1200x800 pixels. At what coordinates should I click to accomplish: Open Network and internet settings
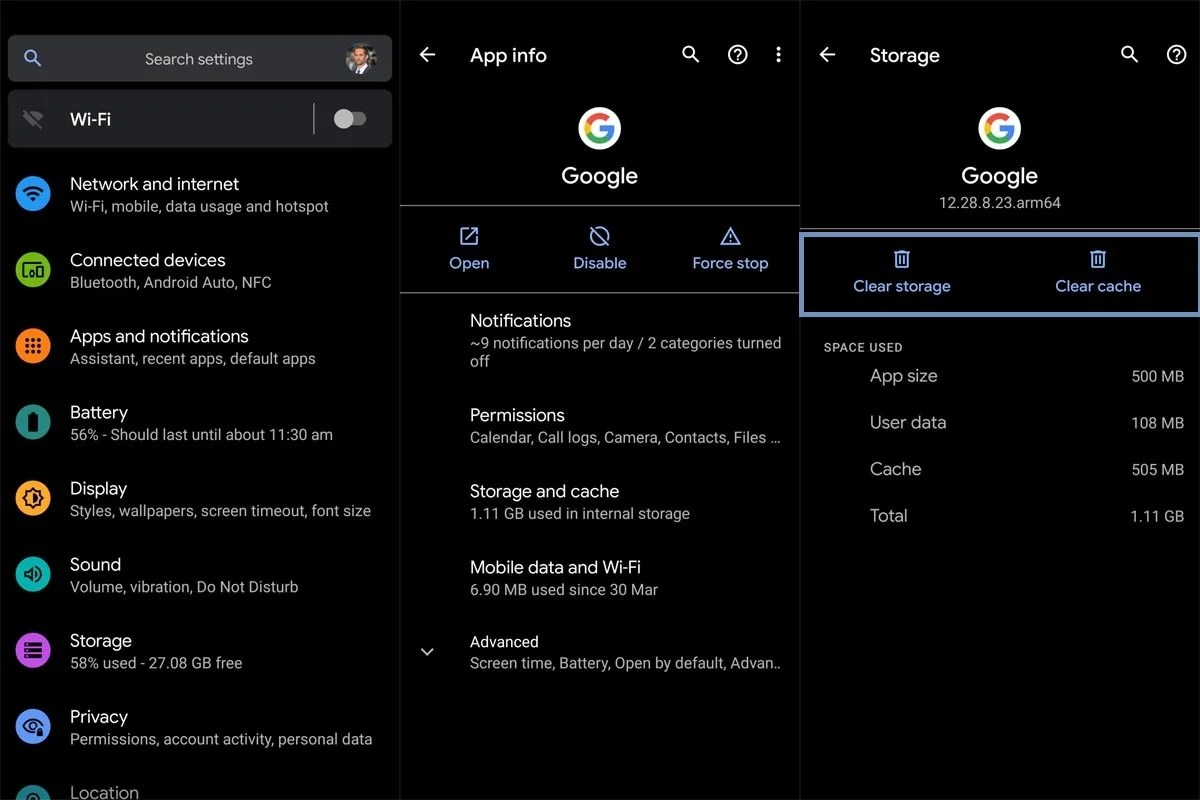point(200,194)
